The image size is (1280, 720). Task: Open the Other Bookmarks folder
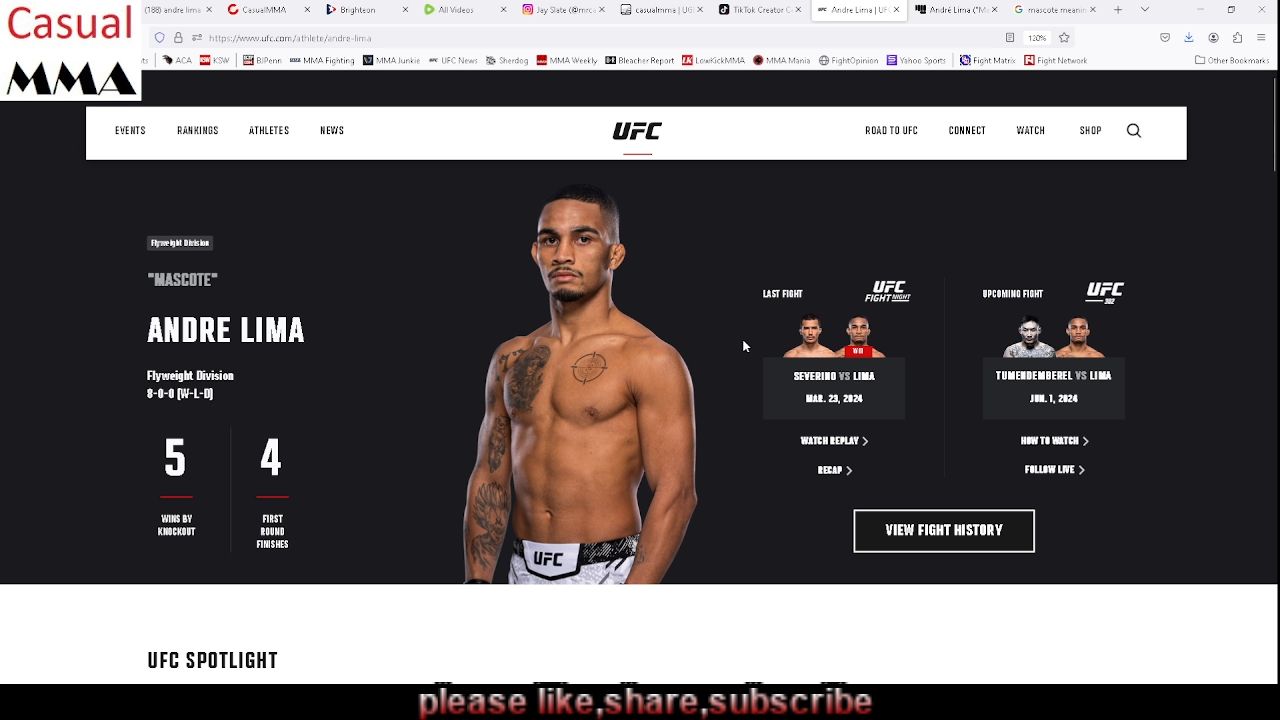(x=1231, y=60)
